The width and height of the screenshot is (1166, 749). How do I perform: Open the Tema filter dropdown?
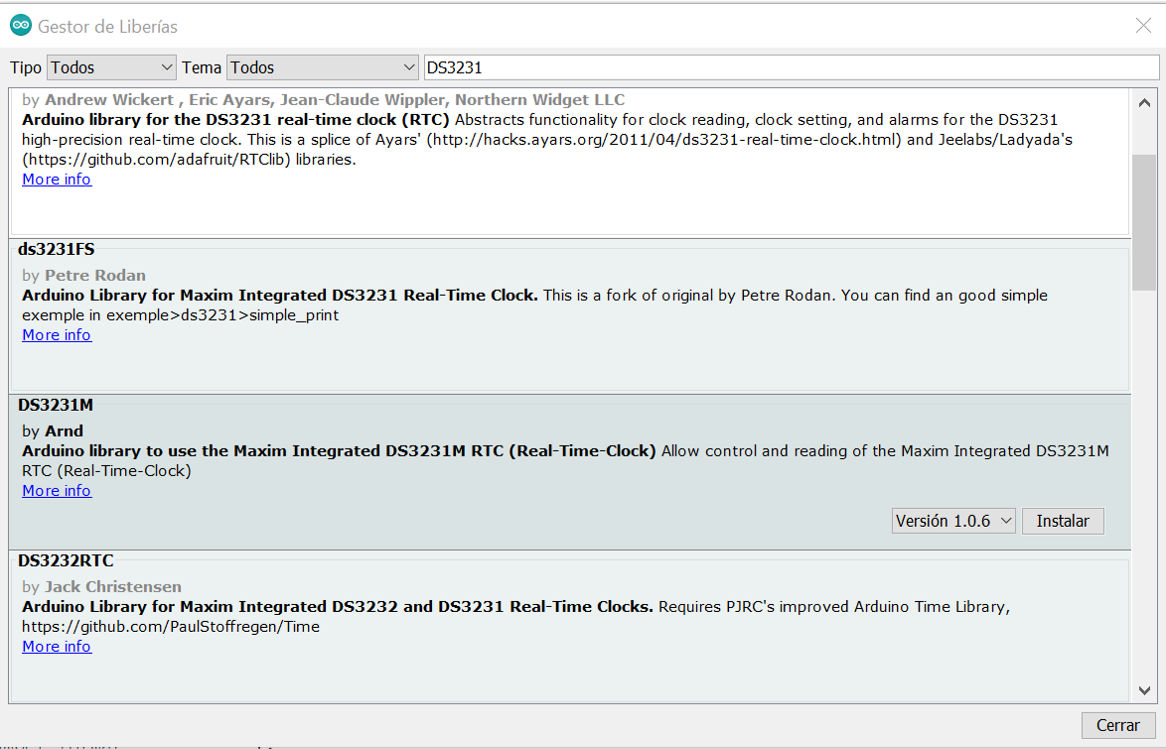pos(322,68)
